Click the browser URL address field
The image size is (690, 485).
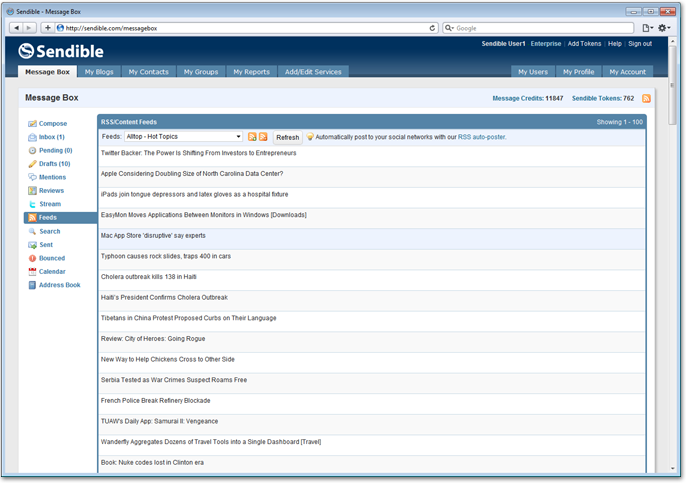click(x=246, y=28)
